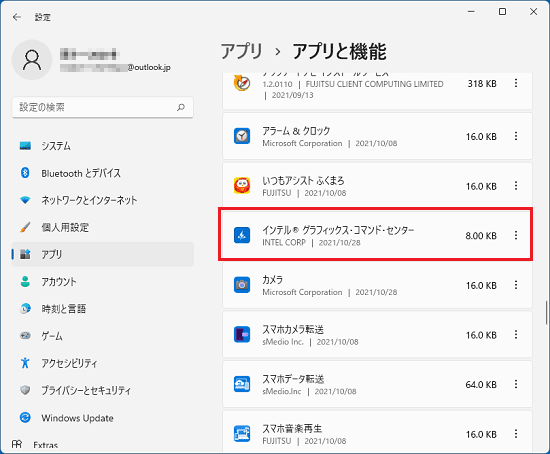Viewport: 550px width, 454px height.
Task: Click the スマホデータ転送 64.0 KB size
Action: [481, 385]
